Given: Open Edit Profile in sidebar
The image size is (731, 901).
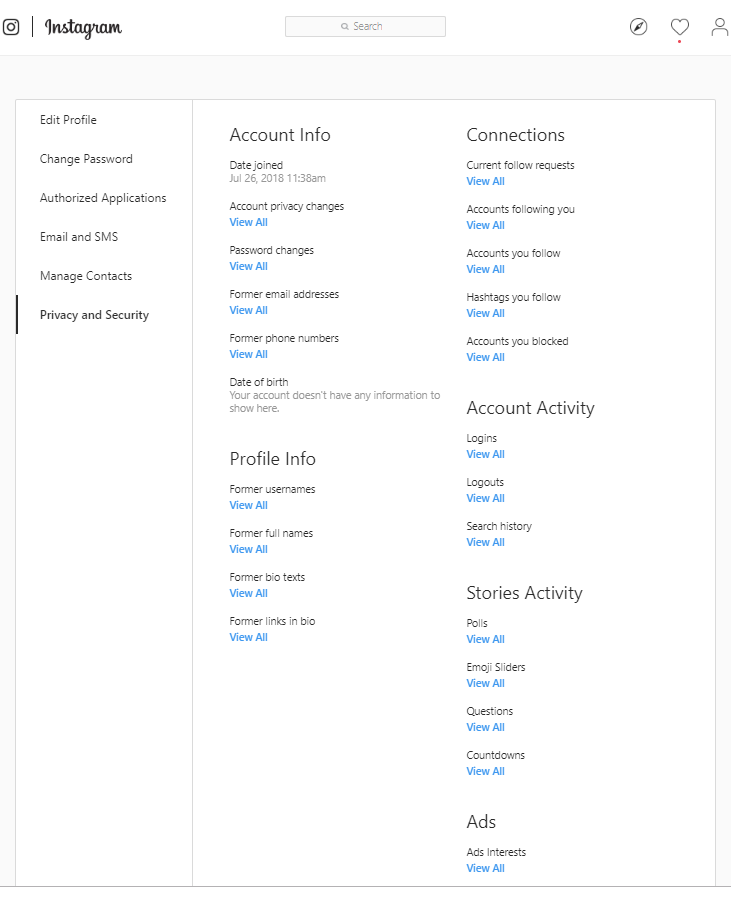Looking at the screenshot, I should click(68, 120).
